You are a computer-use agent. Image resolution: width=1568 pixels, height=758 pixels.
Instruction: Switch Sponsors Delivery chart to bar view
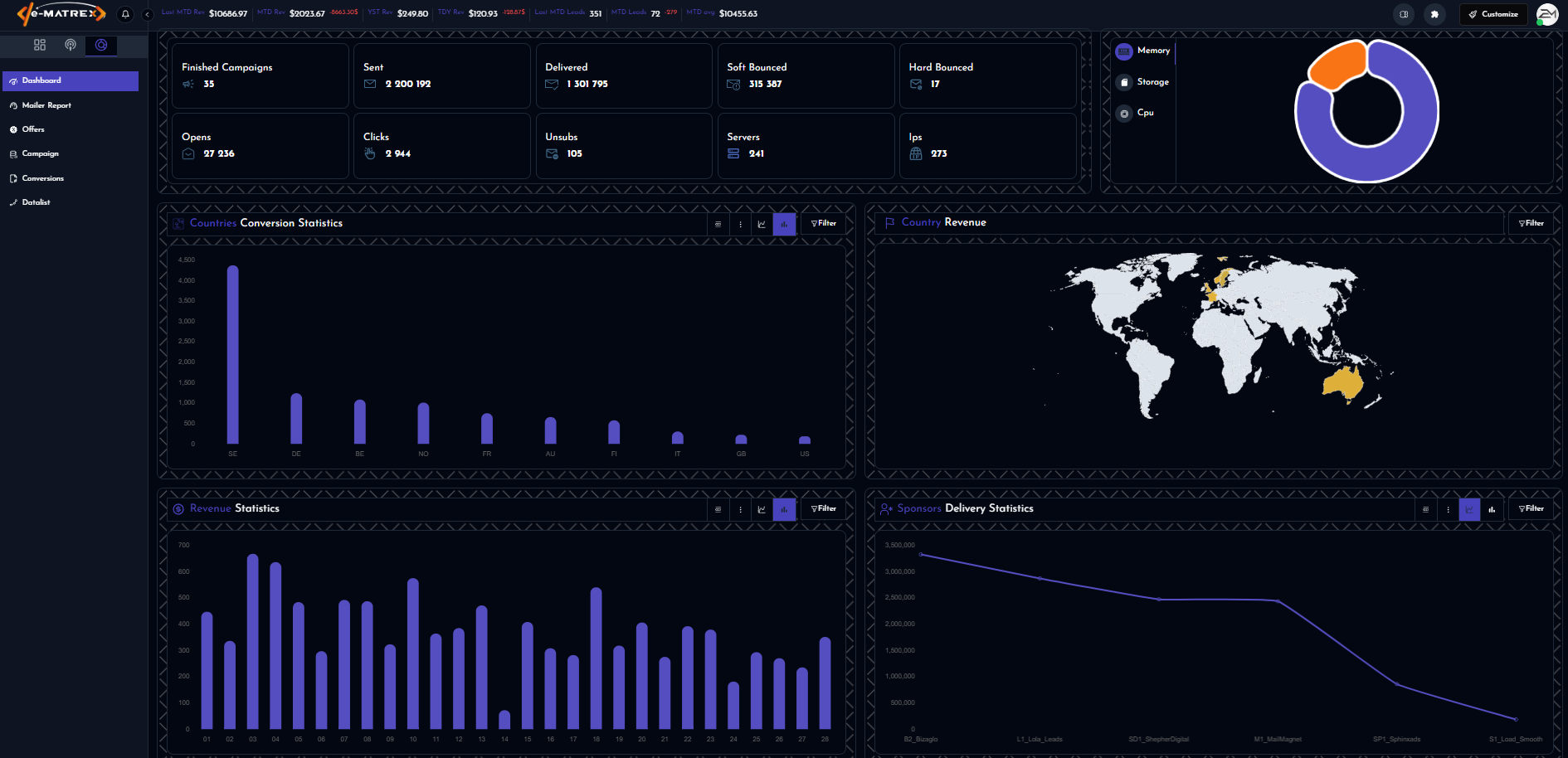pyautogui.click(x=1492, y=509)
